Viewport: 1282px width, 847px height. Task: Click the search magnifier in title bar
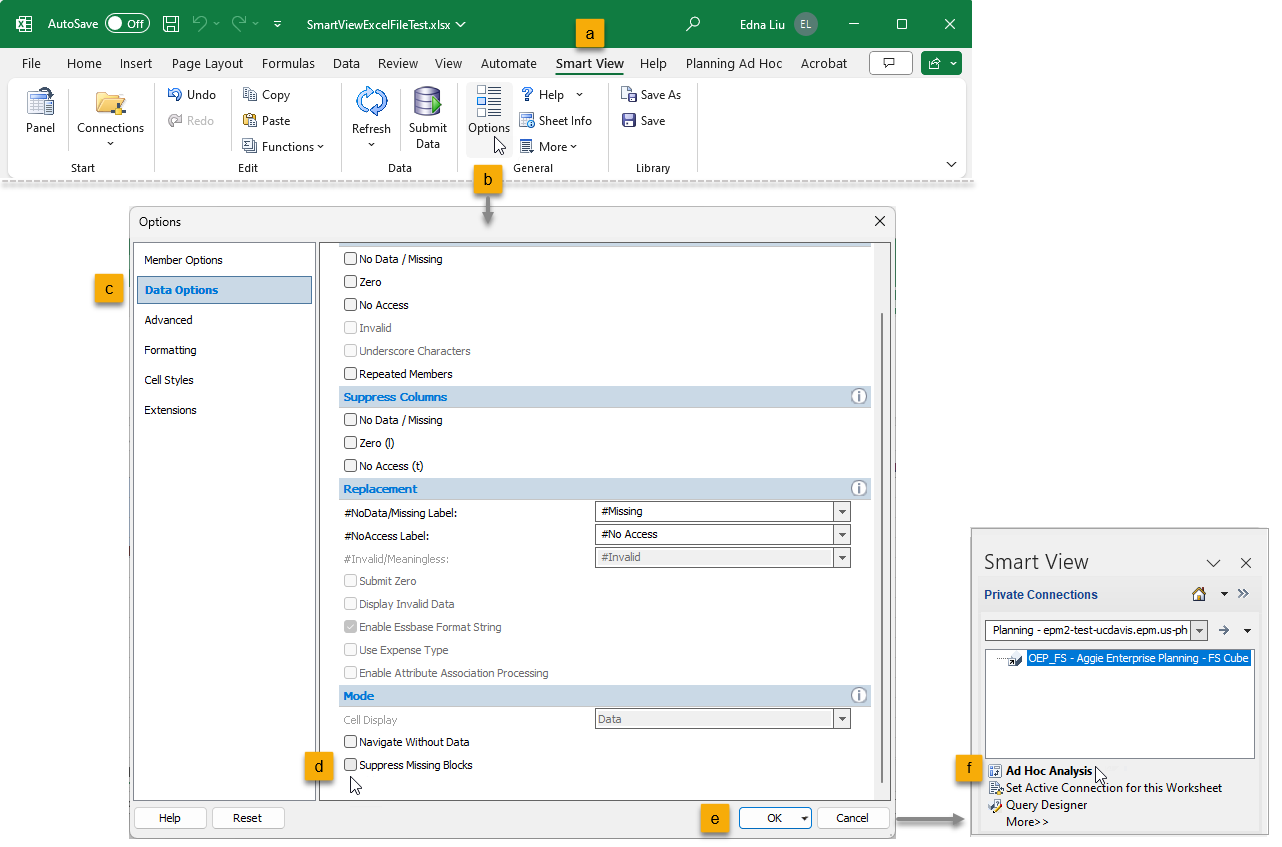[692, 23]
